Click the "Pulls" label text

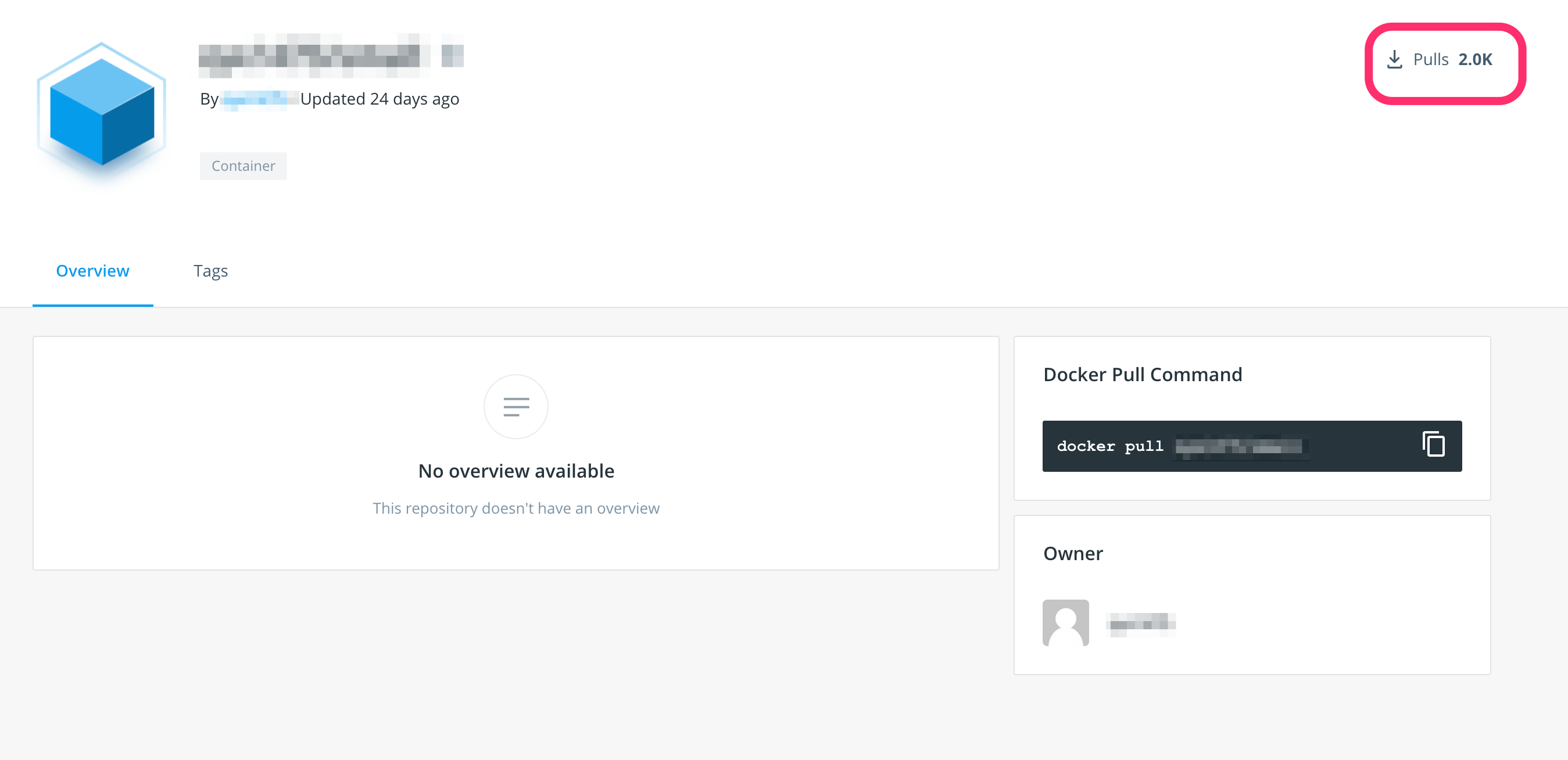point(1430,60)
